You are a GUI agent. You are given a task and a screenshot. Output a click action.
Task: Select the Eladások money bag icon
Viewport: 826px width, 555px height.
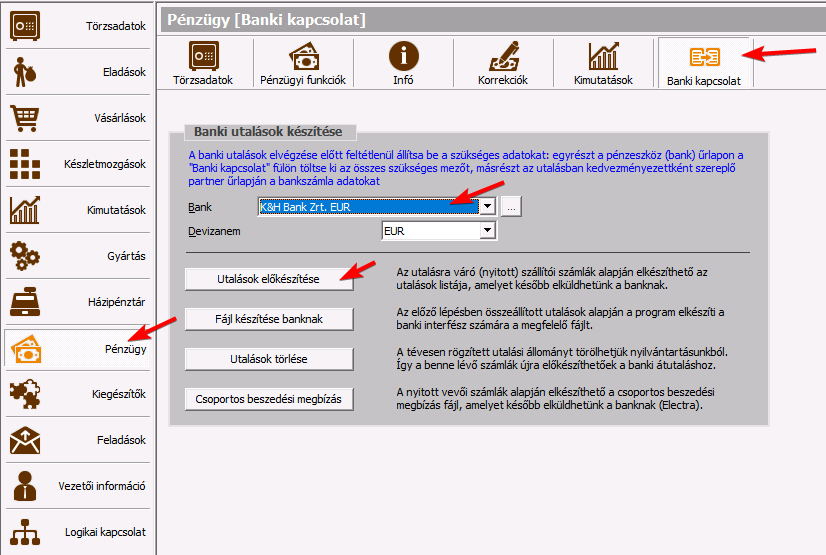(x=25, y=72)
